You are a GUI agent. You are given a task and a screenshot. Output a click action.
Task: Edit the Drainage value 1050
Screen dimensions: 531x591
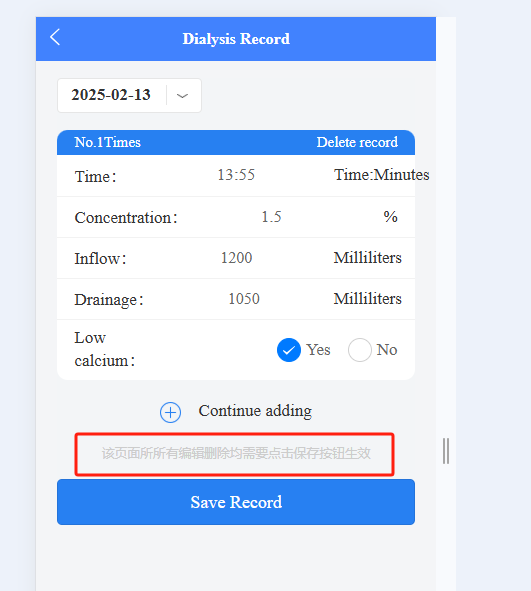click(244, 299)
